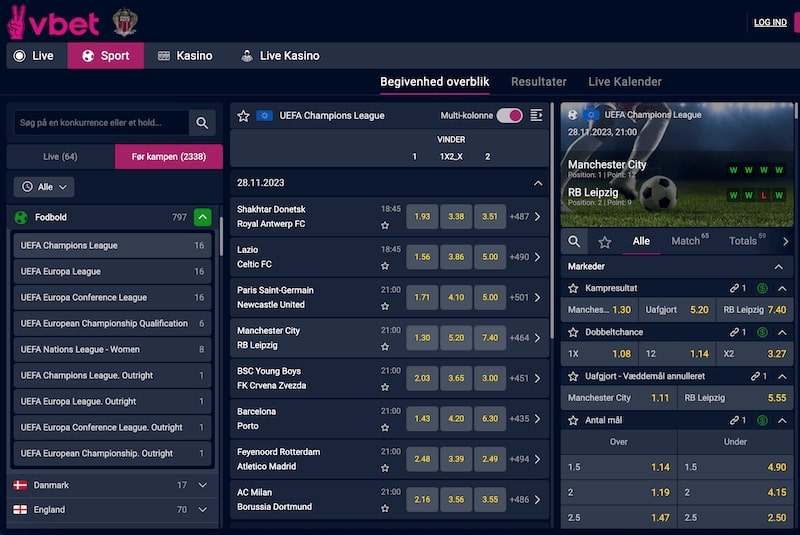800x535 pixels.
Task: Go to Kasino
Action: point(185,56)
